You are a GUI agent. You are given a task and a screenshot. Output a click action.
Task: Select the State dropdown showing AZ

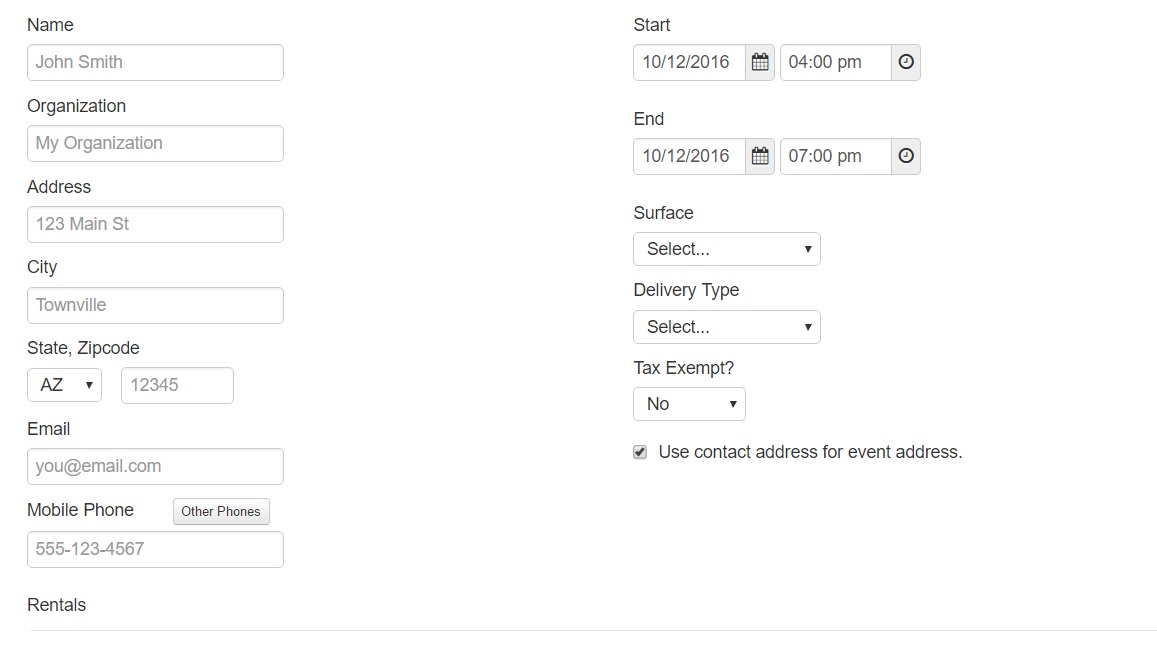coord(64,385)
